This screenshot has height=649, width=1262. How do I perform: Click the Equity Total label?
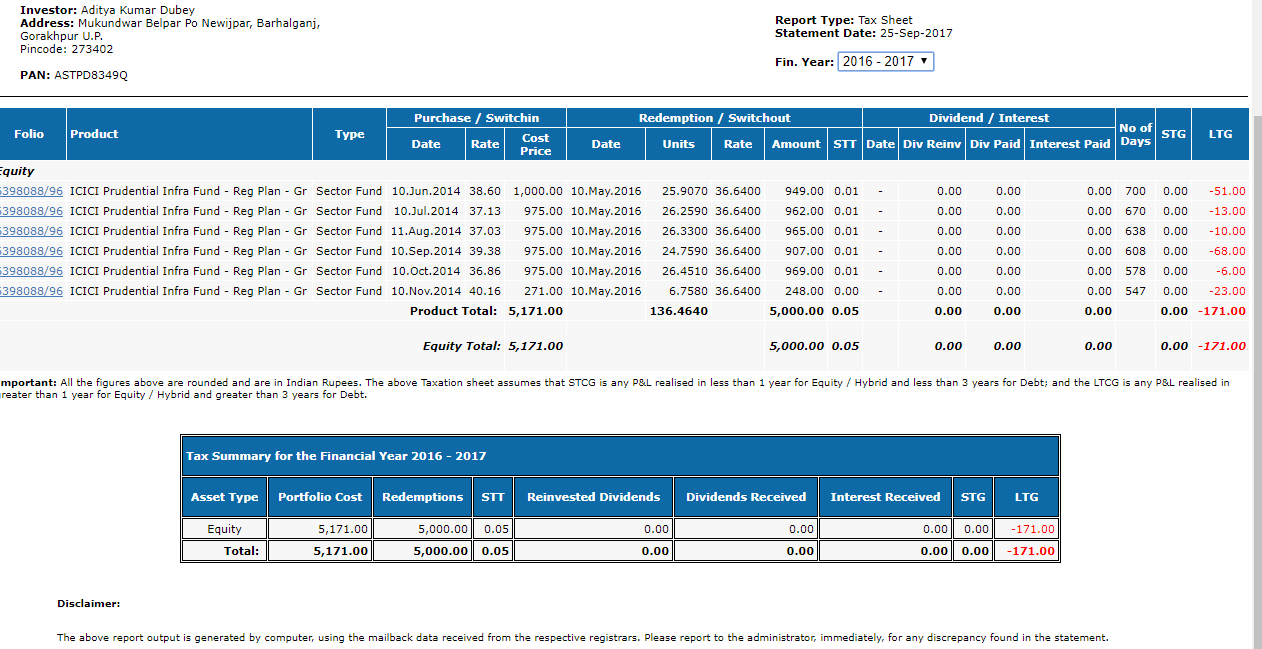461,346
